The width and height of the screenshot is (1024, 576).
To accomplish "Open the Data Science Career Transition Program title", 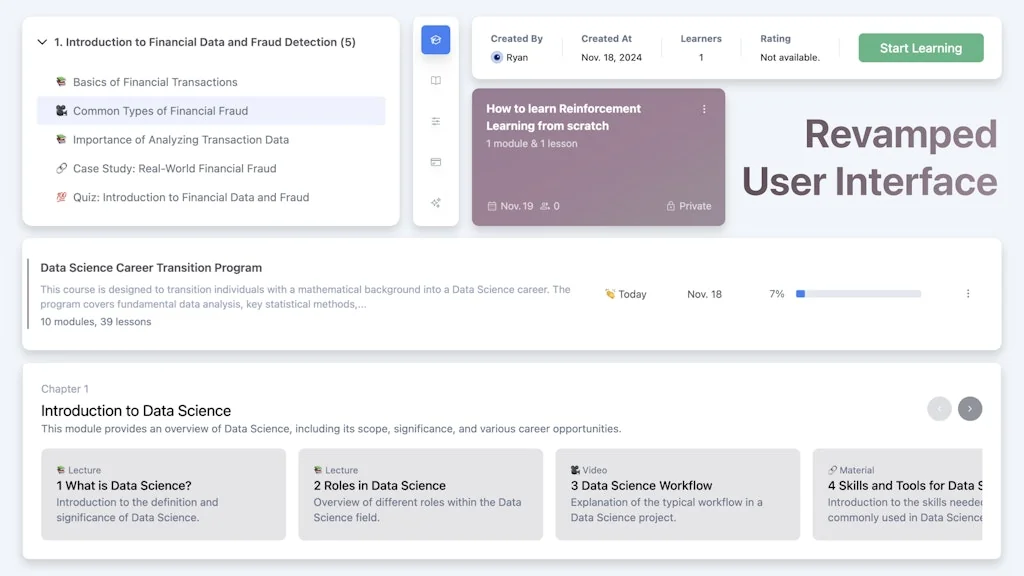I will tap(151, 268).
